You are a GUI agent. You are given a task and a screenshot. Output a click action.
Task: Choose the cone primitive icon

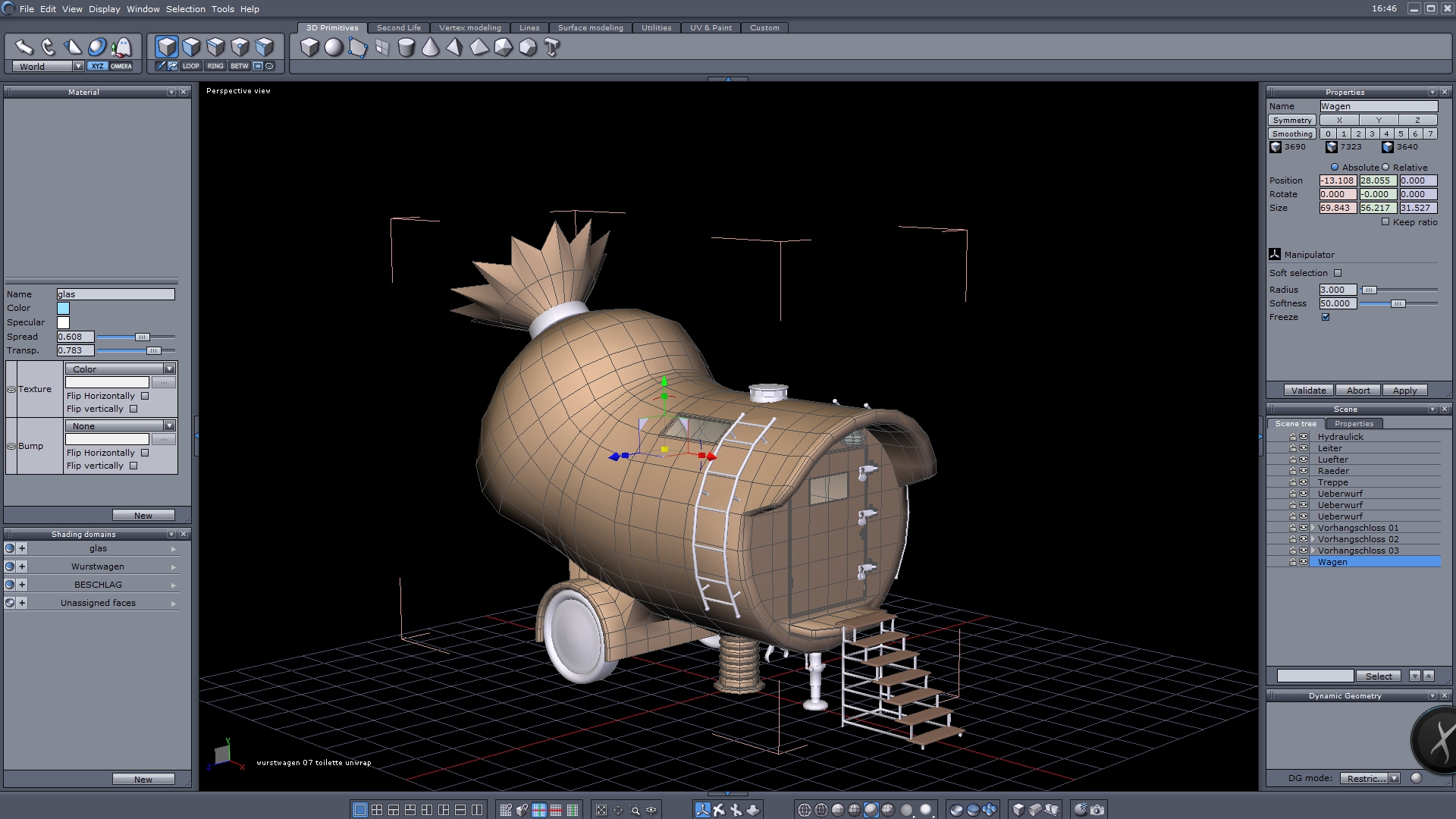point(430,48)
